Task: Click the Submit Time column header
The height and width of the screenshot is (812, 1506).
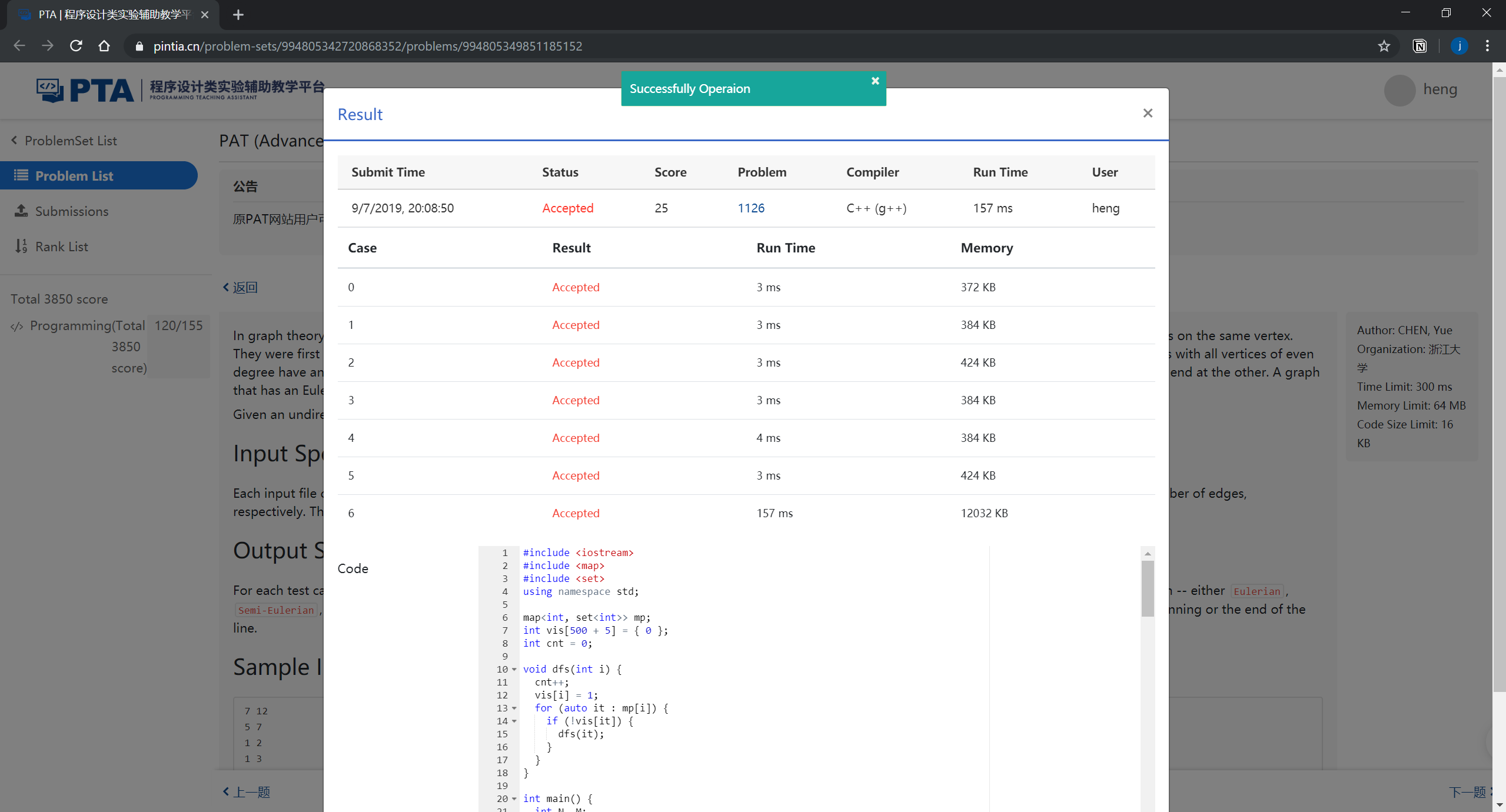Action: coord(388,172)
